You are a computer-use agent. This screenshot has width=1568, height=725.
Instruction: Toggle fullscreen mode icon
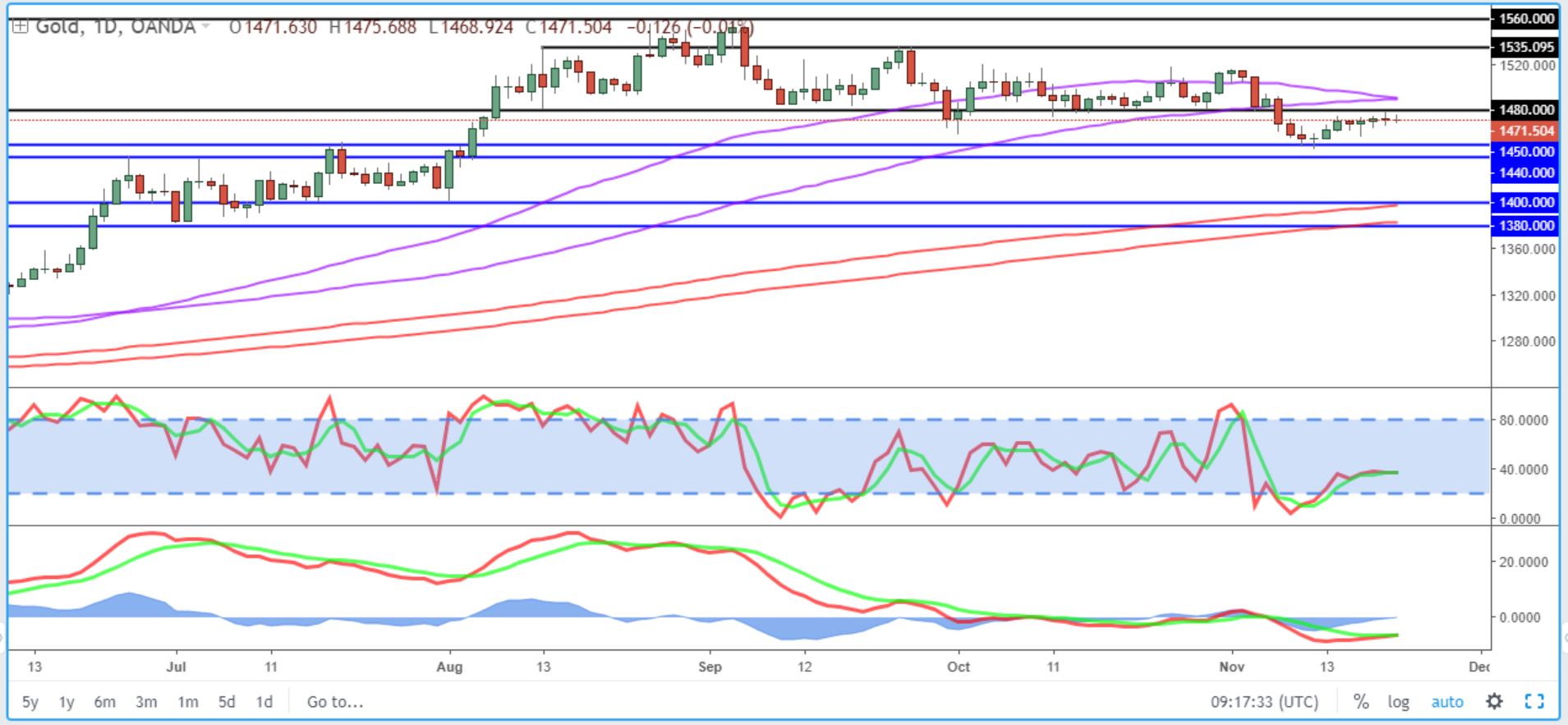pos(1534,701)
